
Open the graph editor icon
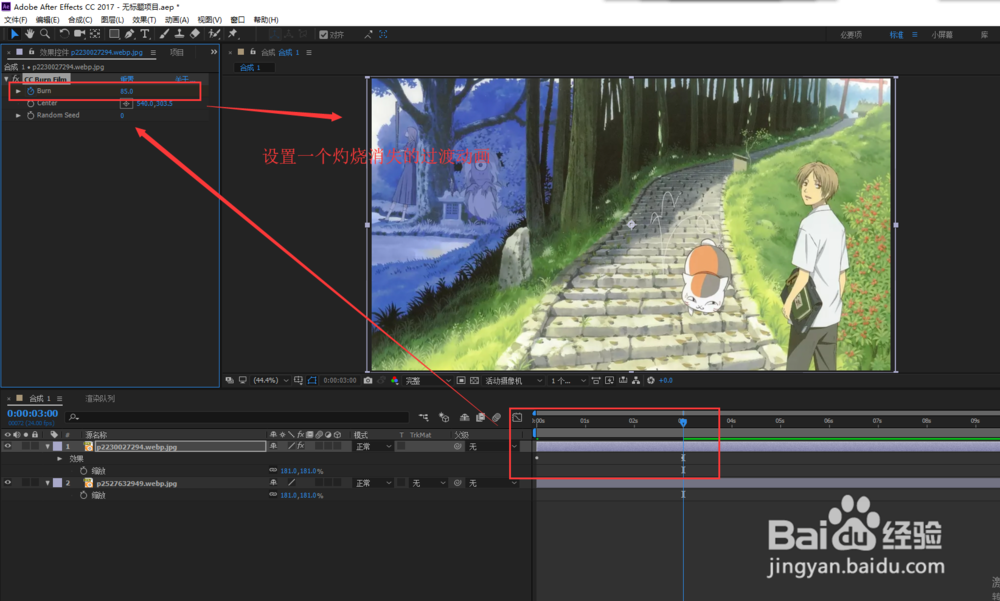pos(517,417)
